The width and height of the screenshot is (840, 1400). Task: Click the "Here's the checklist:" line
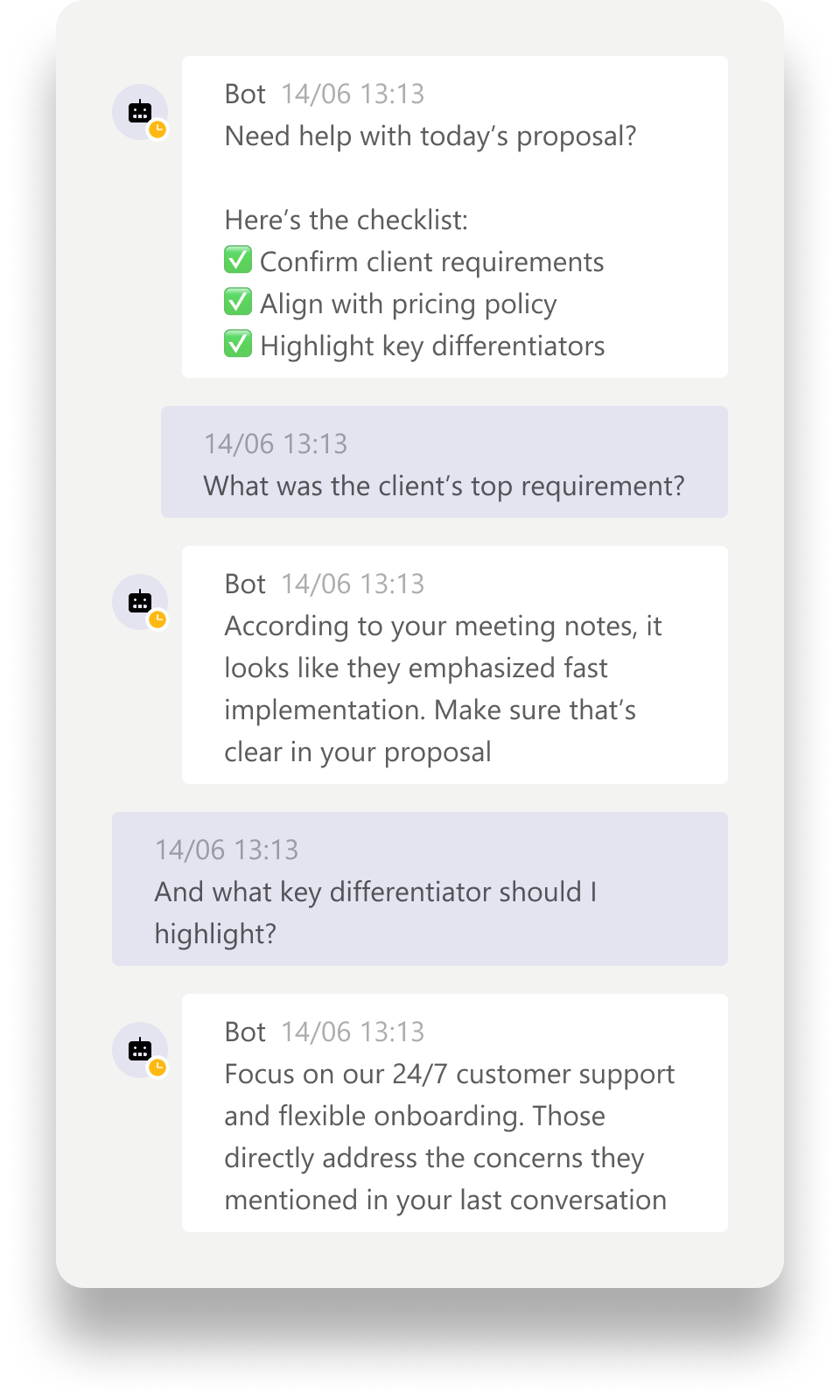point(346,220)
